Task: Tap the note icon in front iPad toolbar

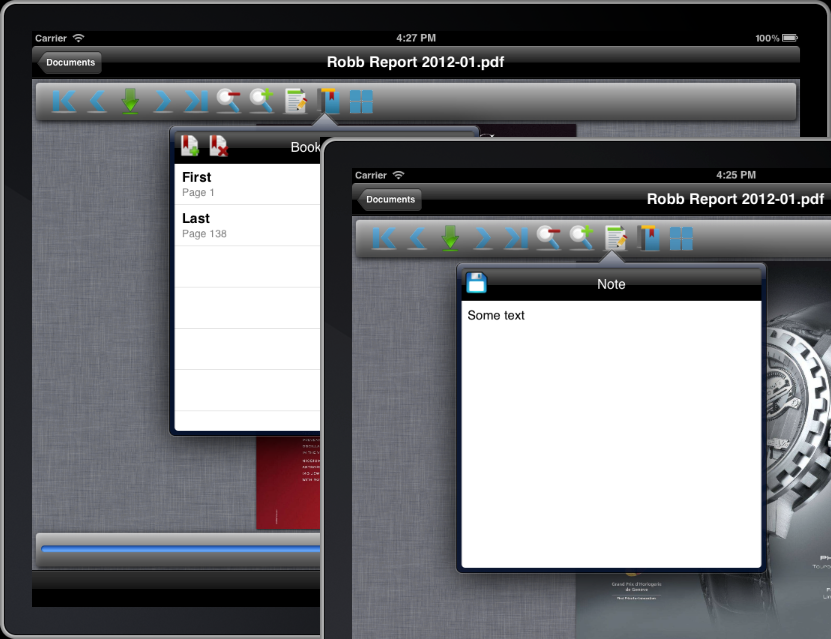Action: [x=615, y=238]
